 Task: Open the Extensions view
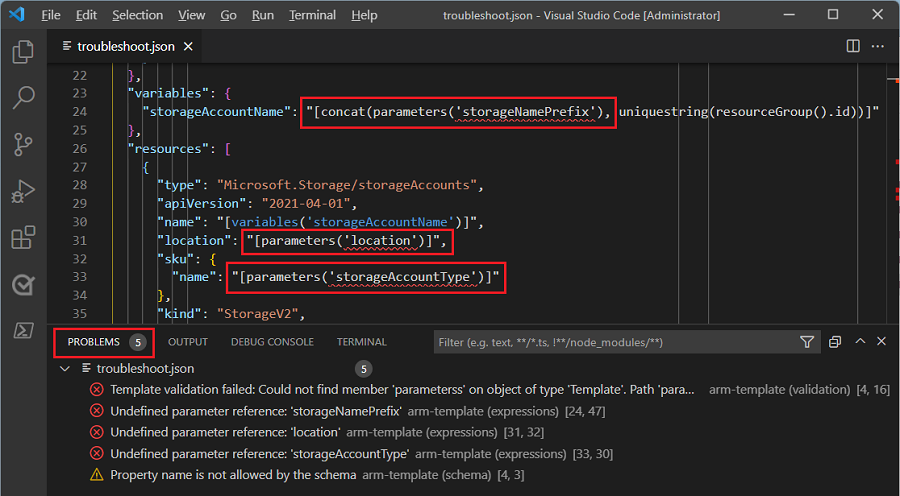pos(23,237)
